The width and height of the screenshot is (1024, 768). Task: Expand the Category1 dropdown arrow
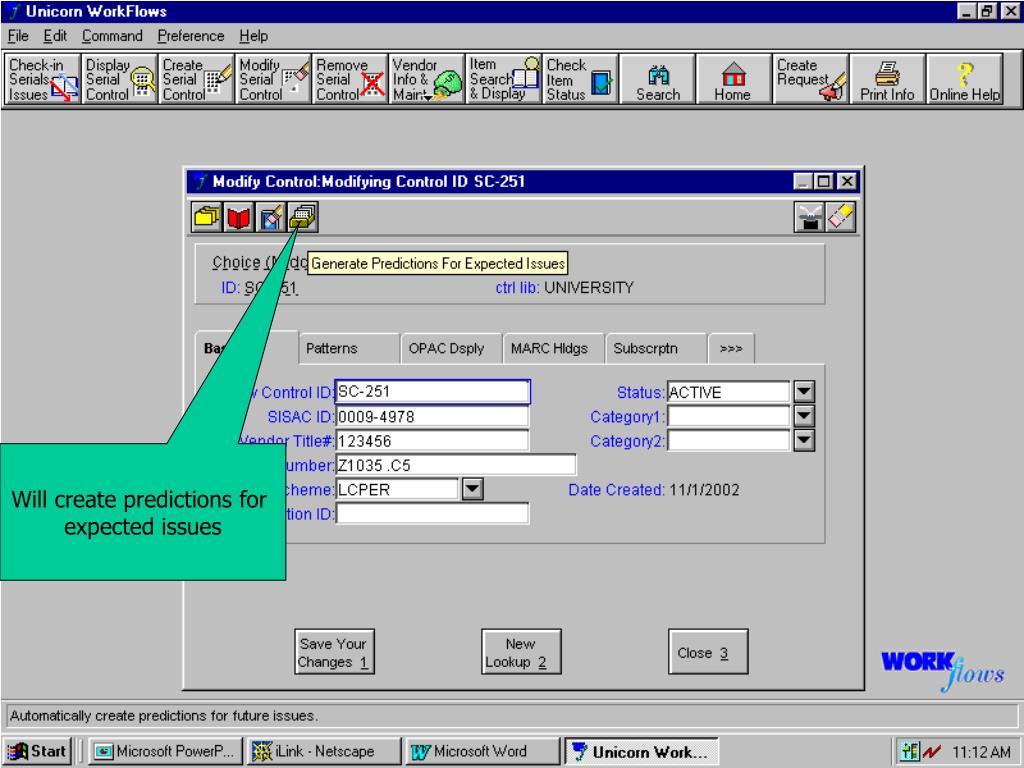pyautogui.click(x=804, y=416)
